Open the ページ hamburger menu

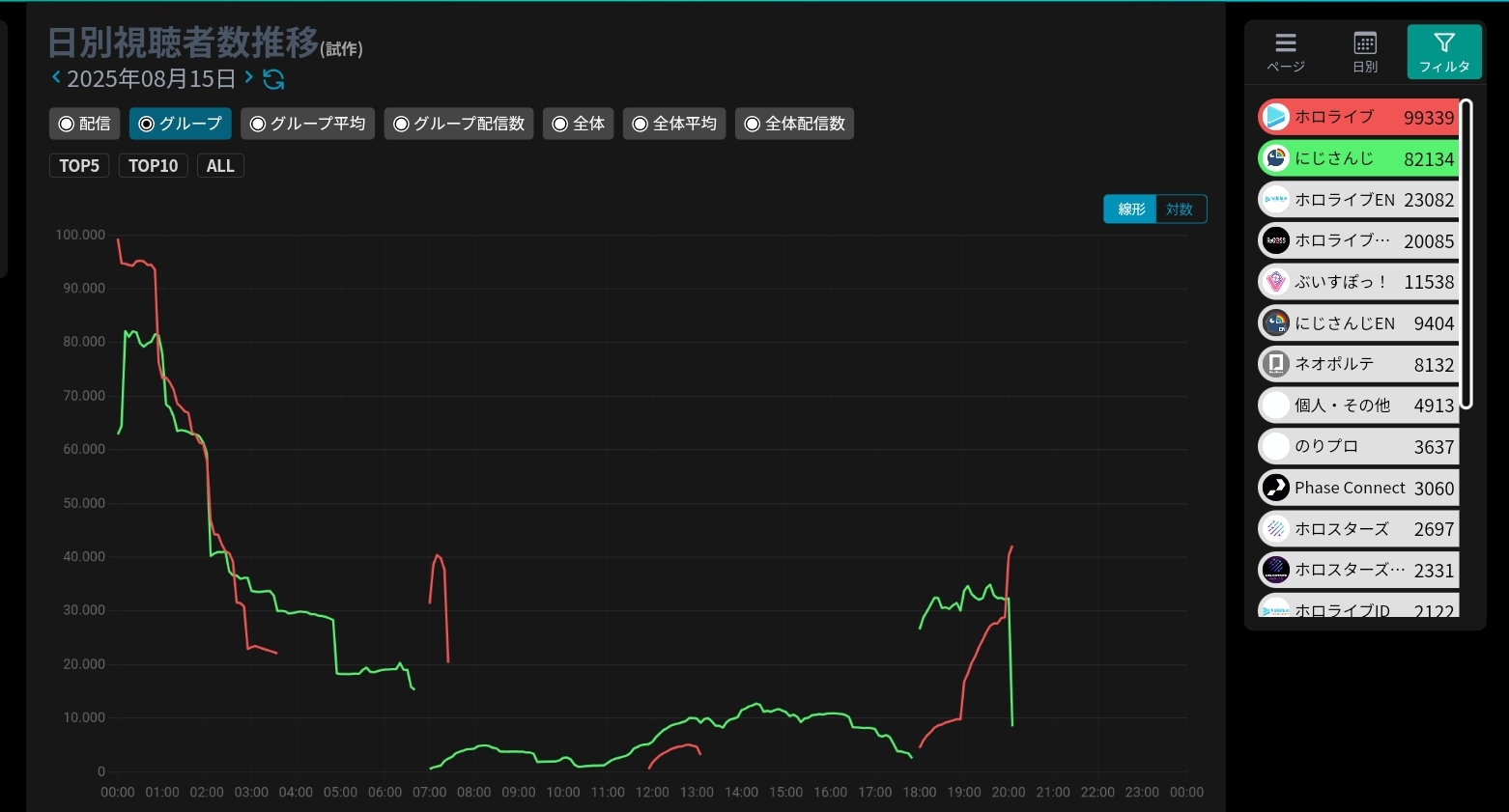tap(1285, 51)
